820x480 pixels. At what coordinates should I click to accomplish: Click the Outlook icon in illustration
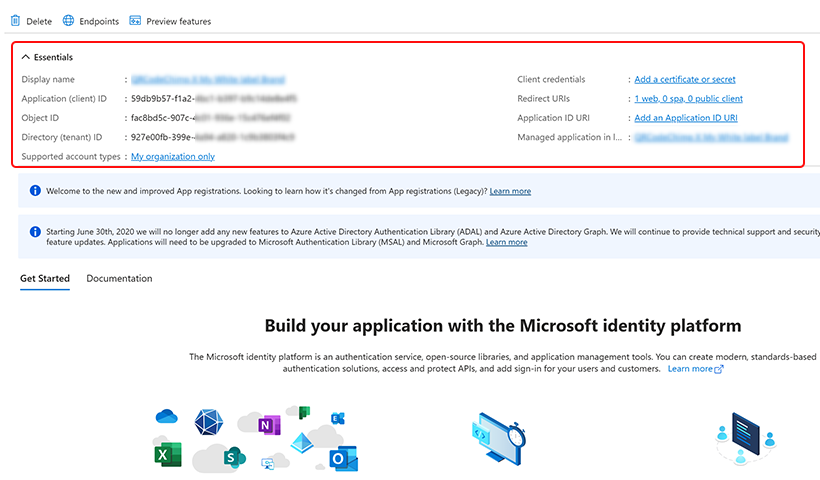click(344, 459)
